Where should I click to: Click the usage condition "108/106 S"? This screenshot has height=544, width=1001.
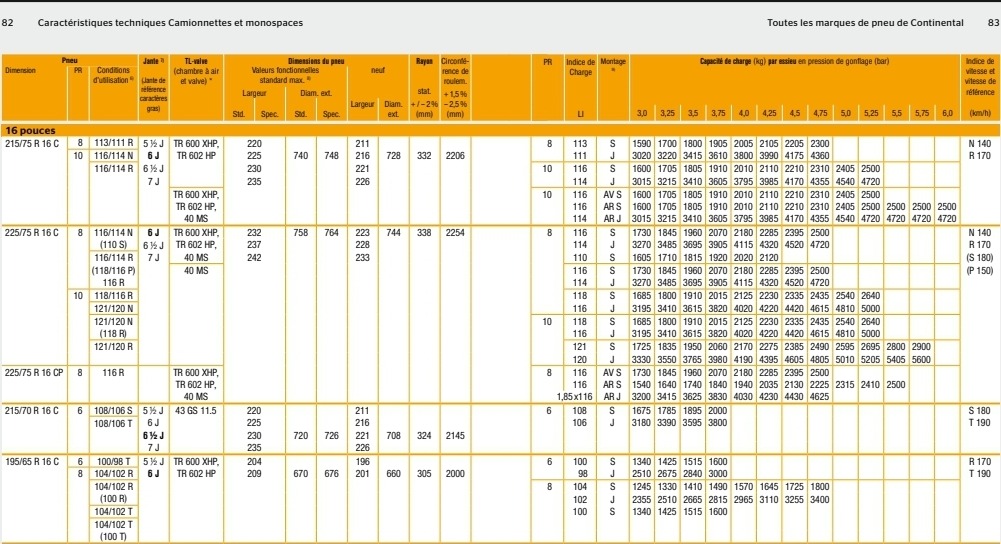pyautogui.click(x=114, y=411)
